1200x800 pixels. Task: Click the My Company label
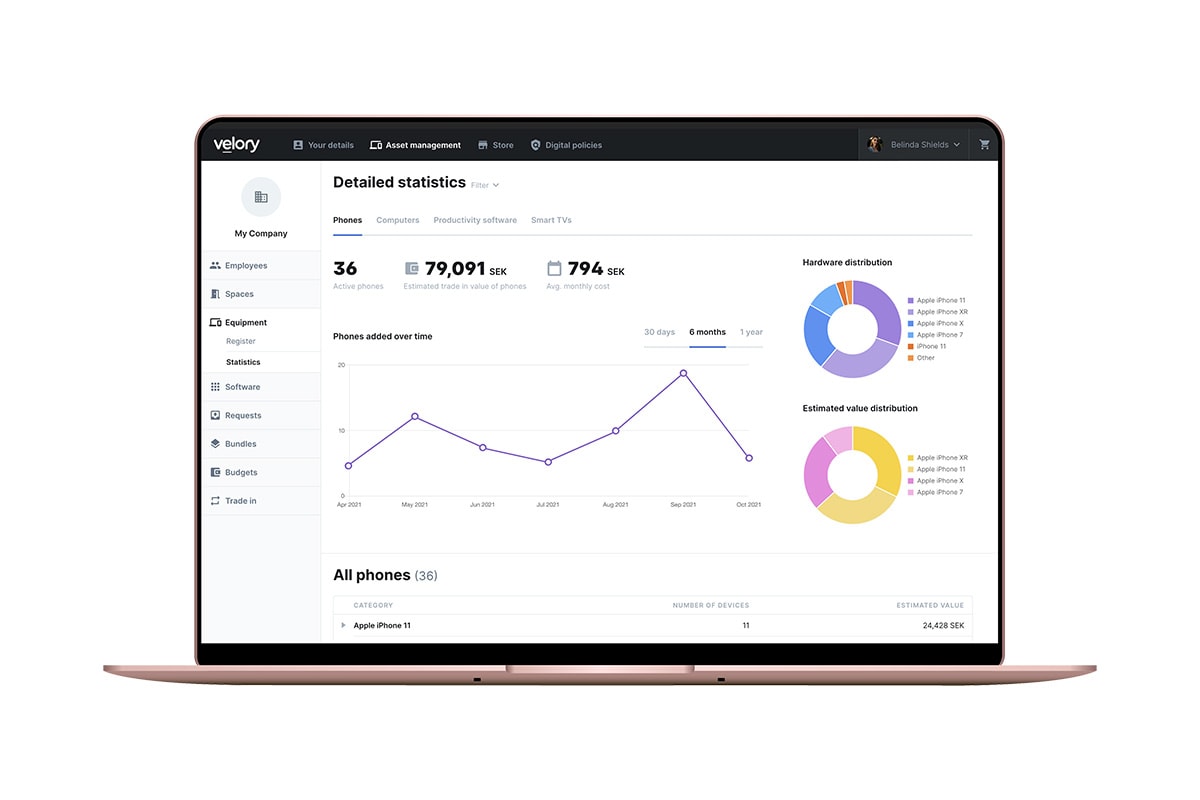click(261, 233)
